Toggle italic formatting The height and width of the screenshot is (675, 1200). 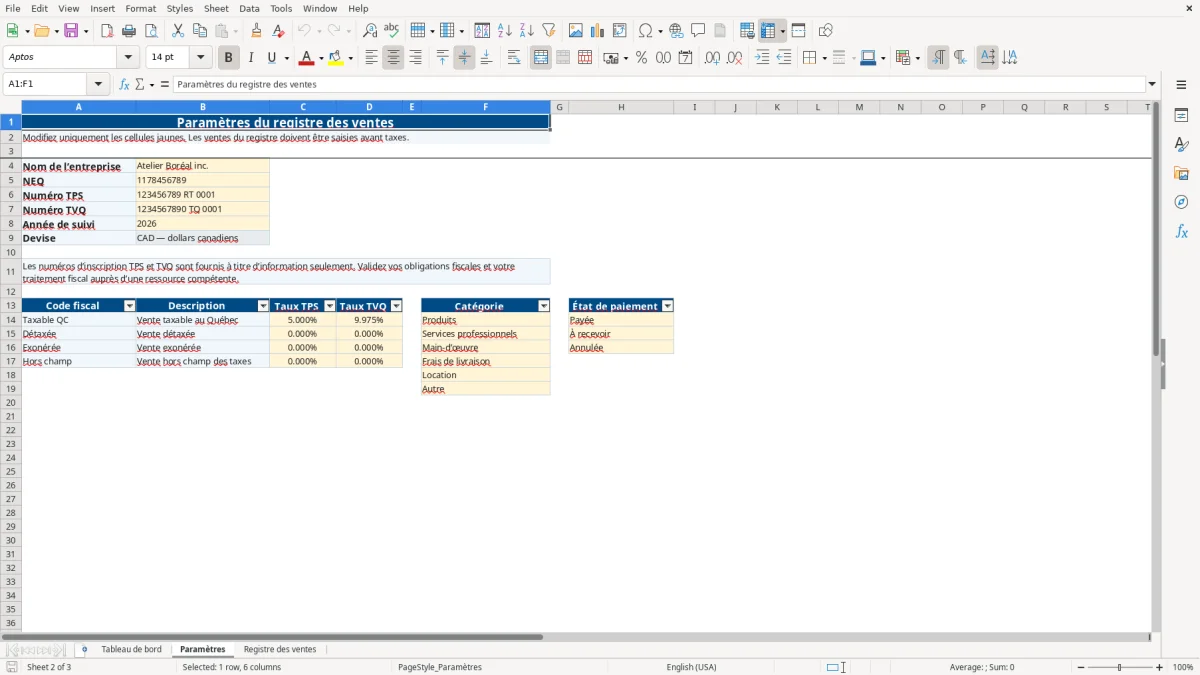[251, 58]
